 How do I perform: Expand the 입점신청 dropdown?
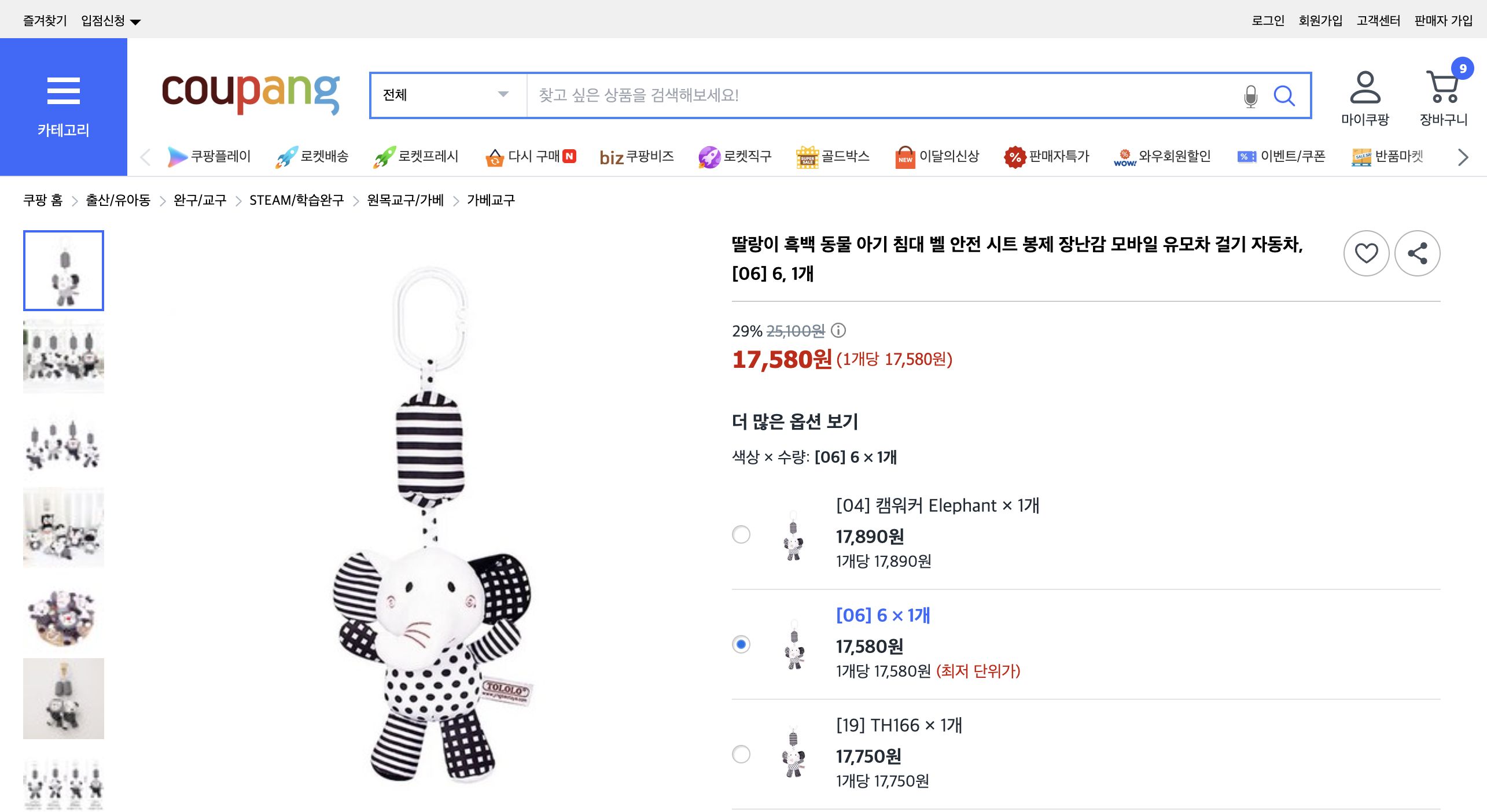[108, 19]
